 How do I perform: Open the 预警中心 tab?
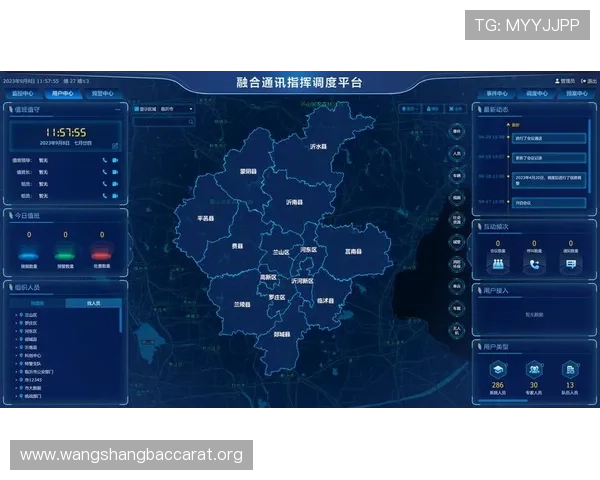pyautogui.click(x=102, y=93)
